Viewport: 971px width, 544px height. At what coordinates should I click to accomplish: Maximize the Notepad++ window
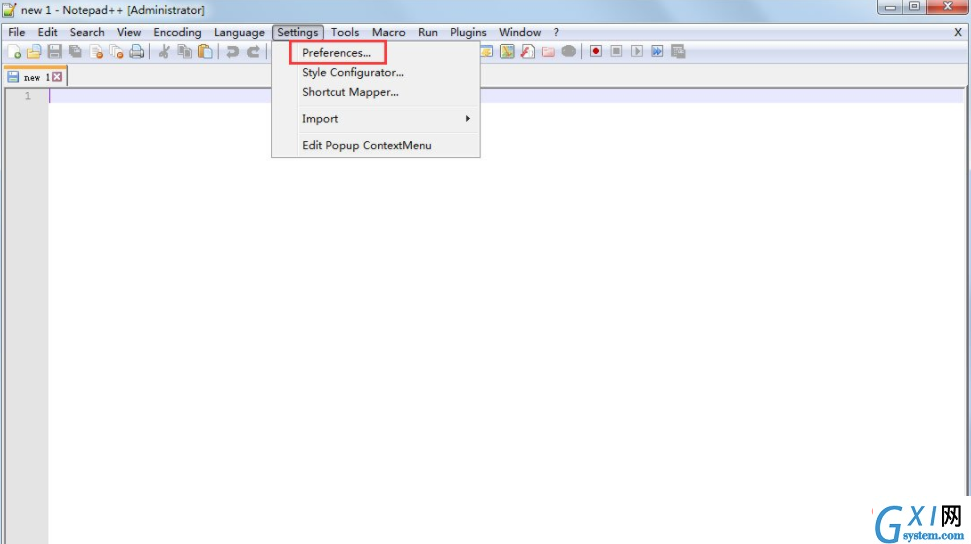(x=914, y=7)
